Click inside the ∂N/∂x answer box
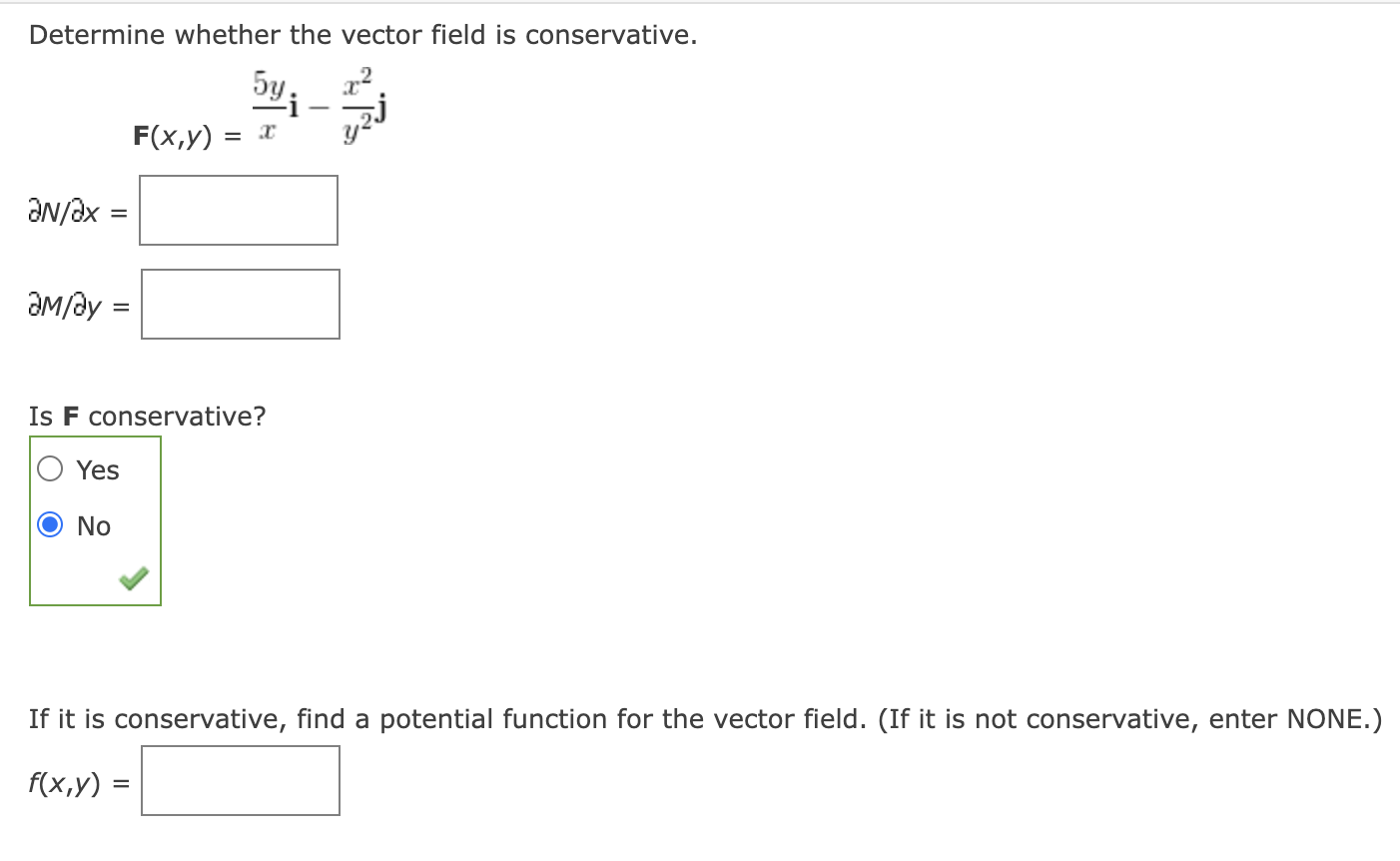 (238, 210)
